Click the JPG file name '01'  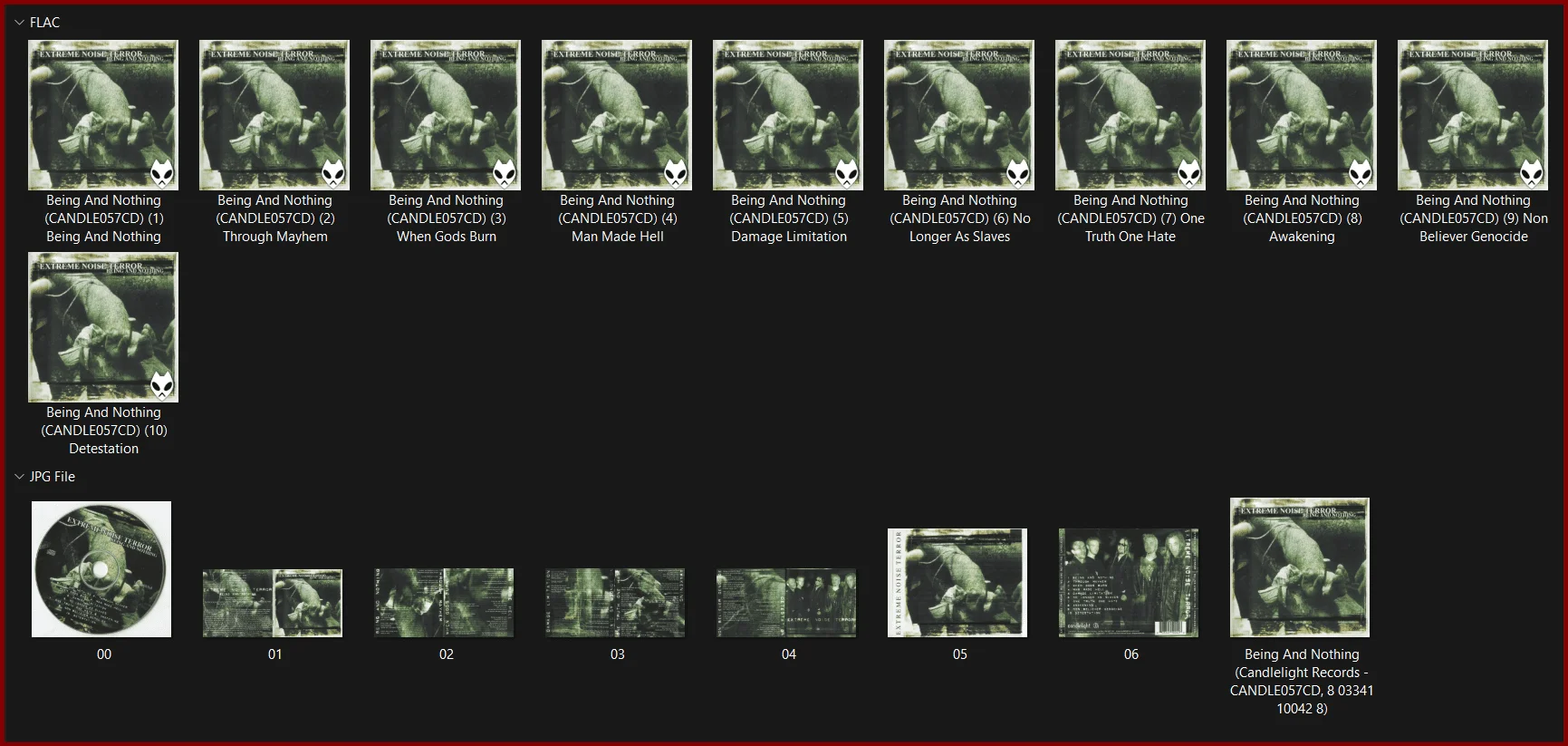click(275, 654)
